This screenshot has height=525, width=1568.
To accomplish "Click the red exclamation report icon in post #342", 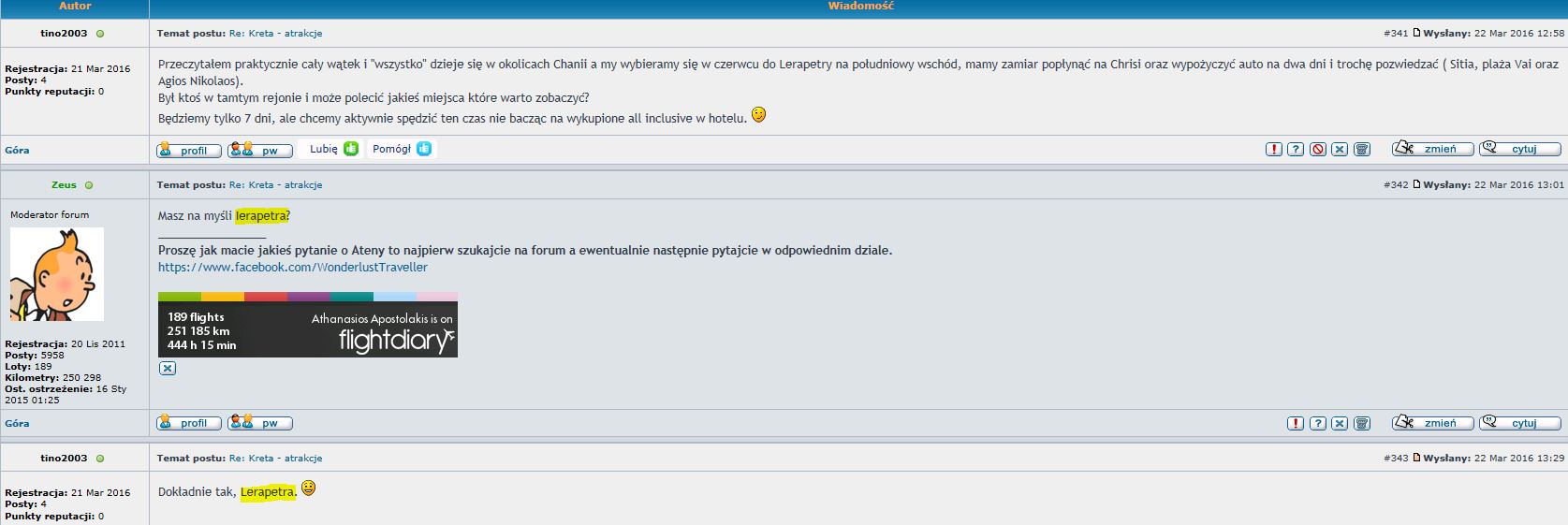I will pyautogui.click(x=1296, y=423).
